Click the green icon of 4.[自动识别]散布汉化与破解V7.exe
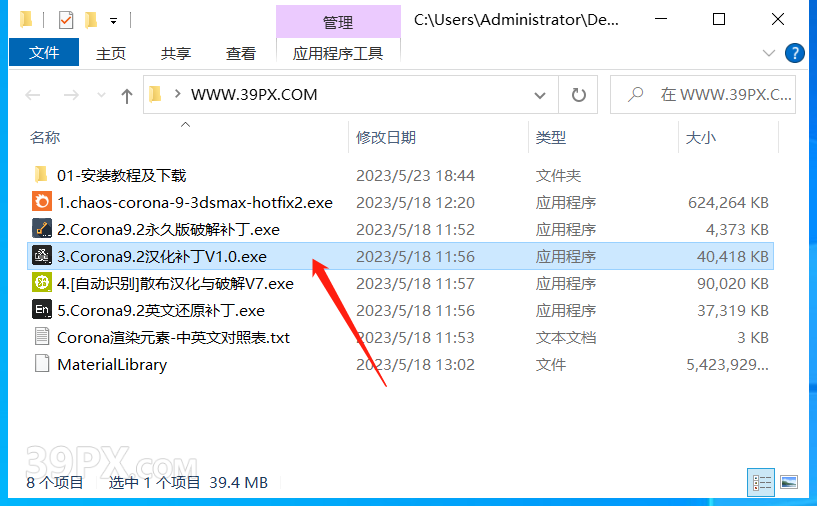 pyautogui.click(x=42, y=283)
